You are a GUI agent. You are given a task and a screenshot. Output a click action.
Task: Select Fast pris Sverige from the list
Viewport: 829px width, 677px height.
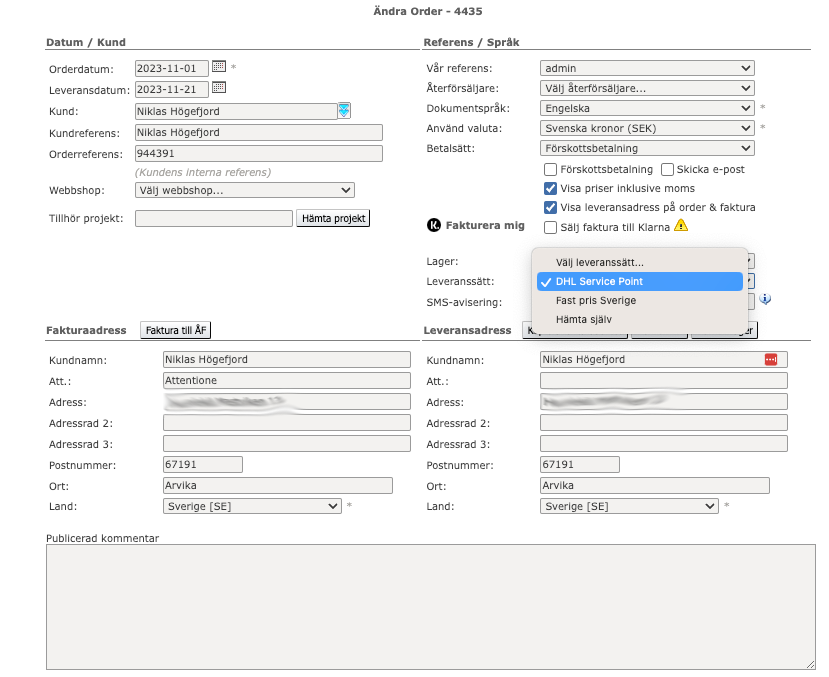pyautogui.click(x=595, y=300)
